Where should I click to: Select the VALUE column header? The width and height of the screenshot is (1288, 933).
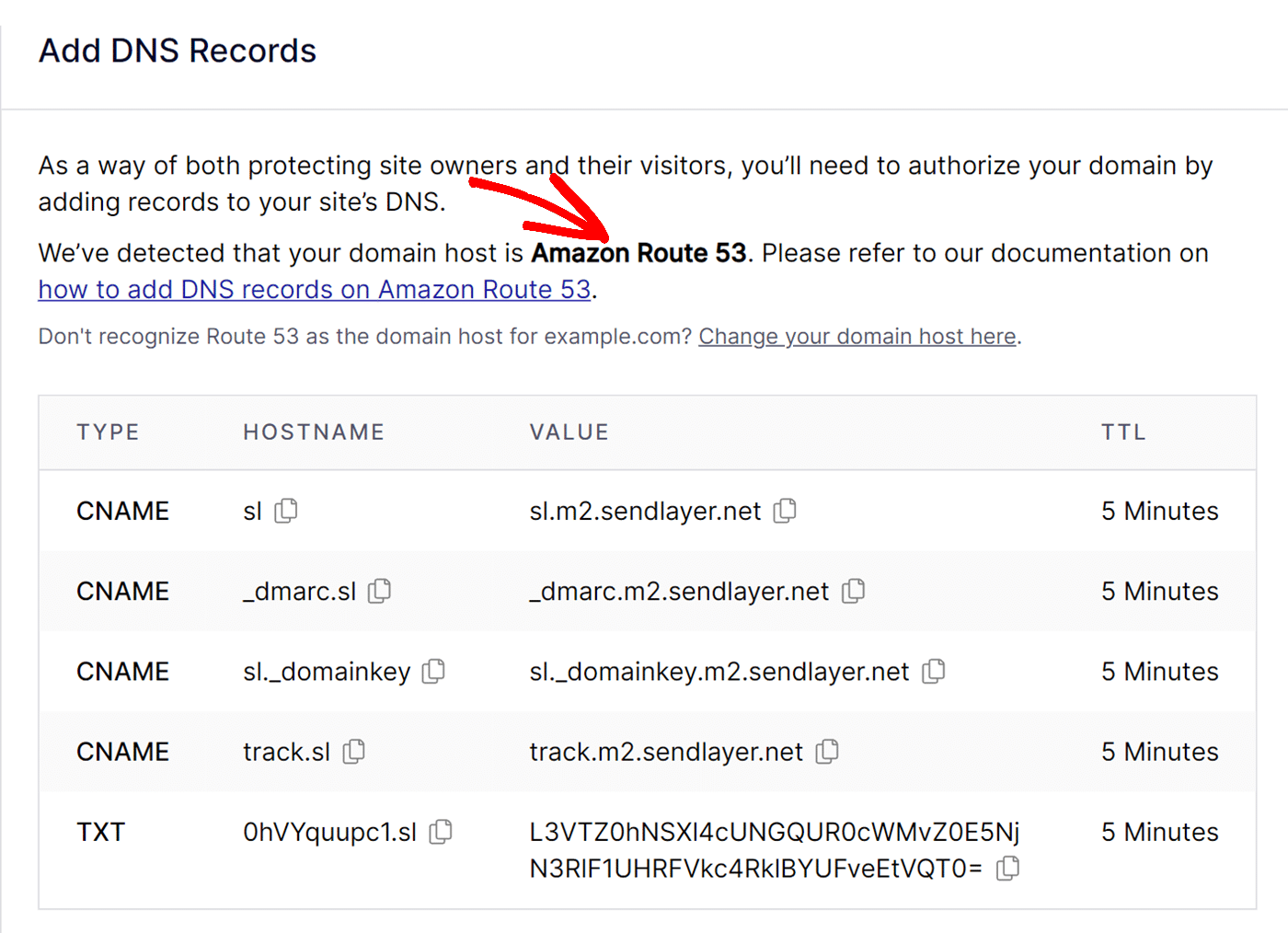569,432
